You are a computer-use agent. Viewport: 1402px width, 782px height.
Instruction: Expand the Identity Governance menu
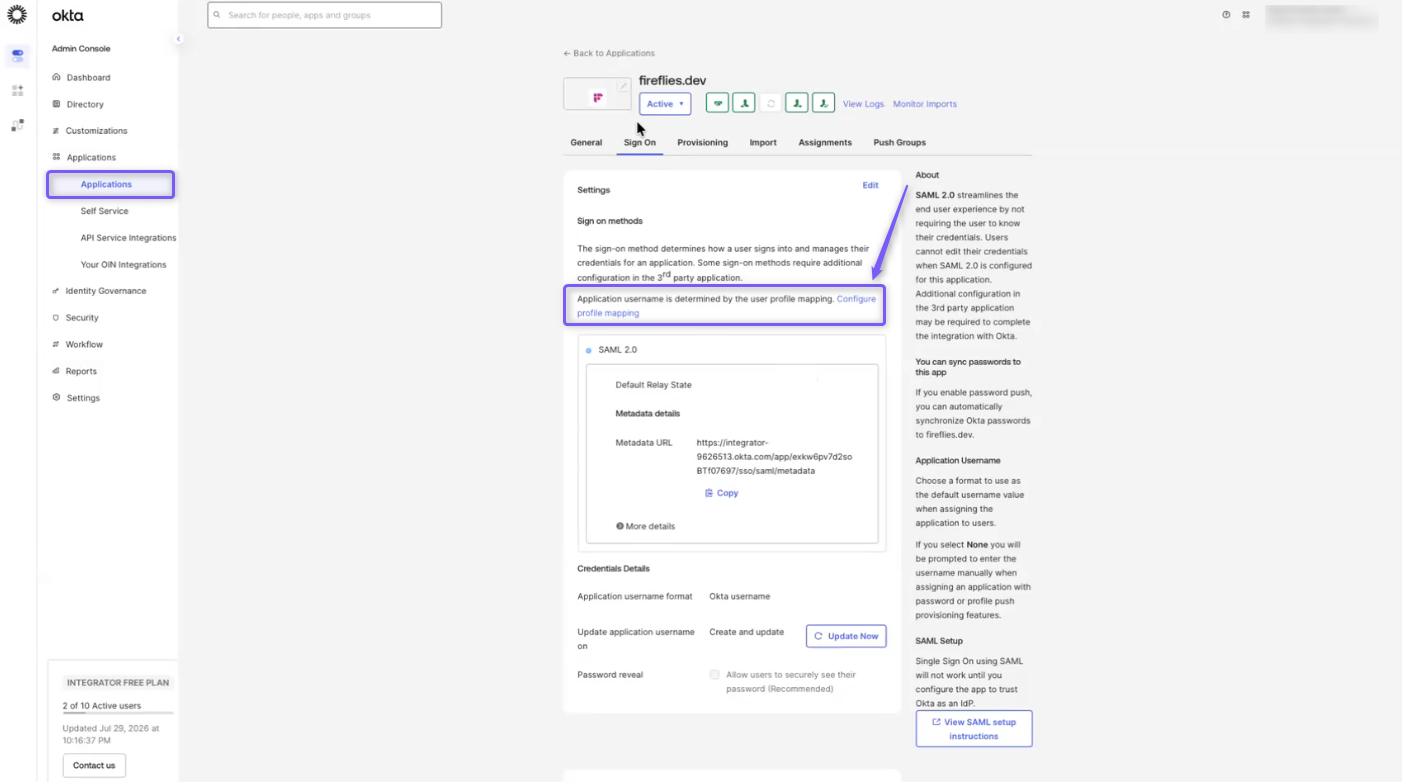(x=106, y=291)
